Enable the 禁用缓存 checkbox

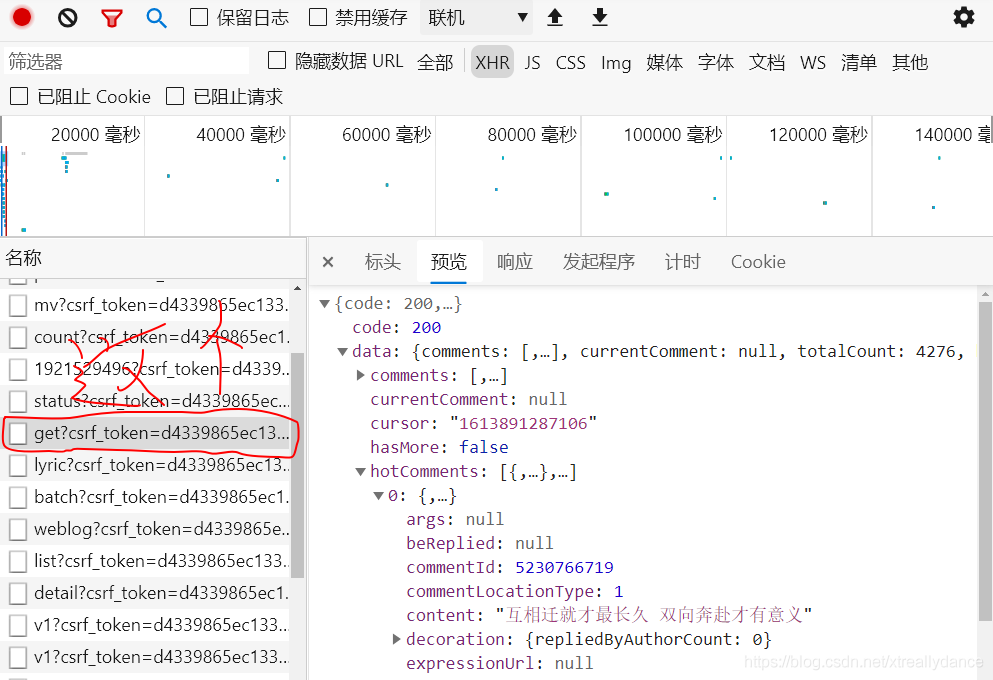tap(318, 17)
